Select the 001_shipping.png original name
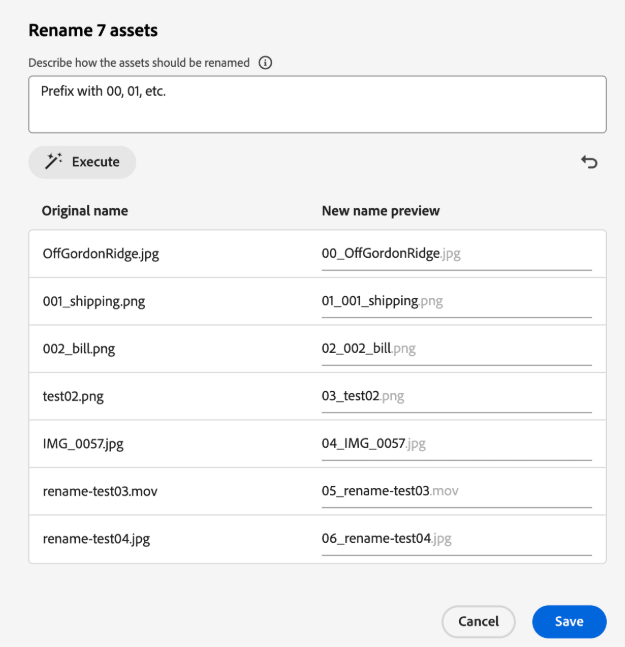 click(95, 301)
